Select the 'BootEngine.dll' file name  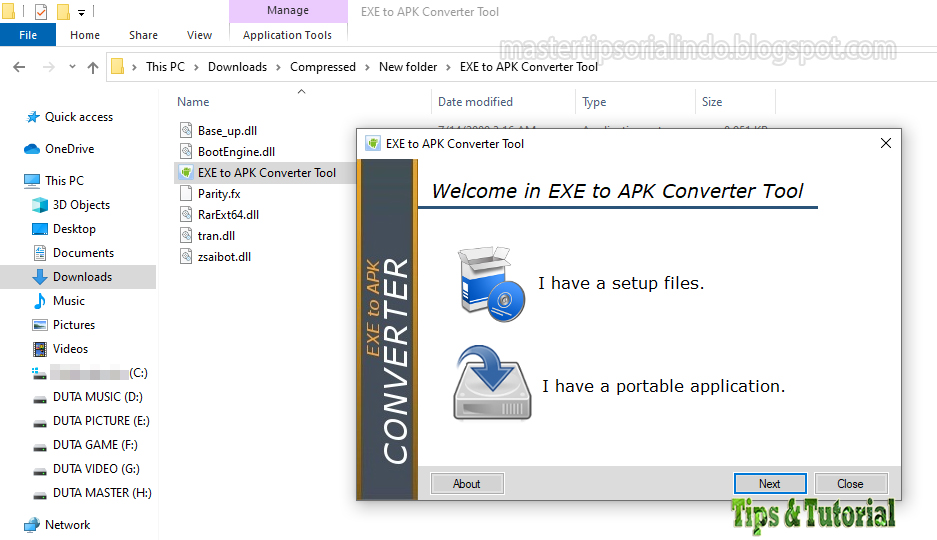pos(237,152)
